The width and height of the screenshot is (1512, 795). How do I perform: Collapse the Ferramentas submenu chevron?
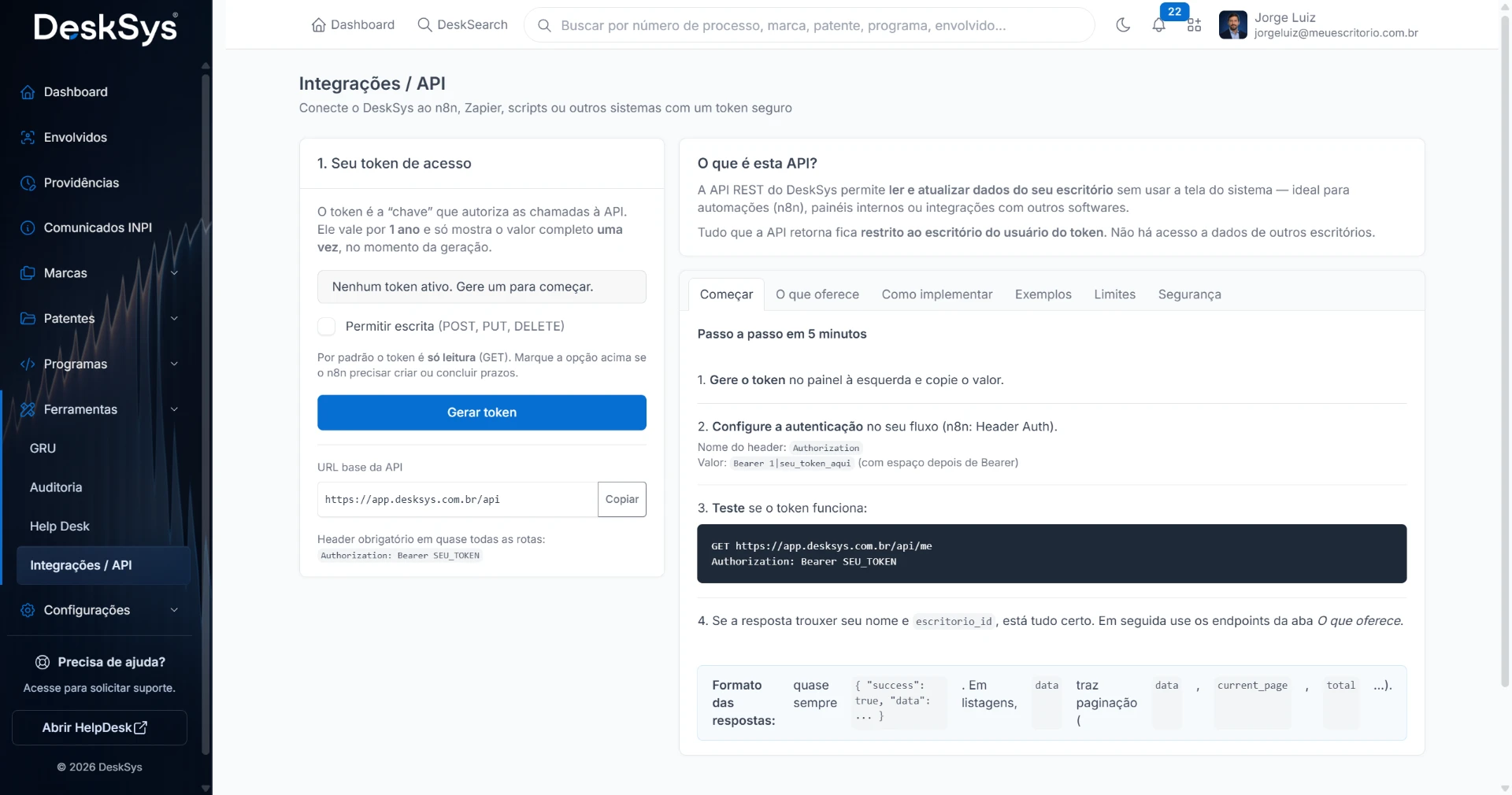[x=175, y=409]
